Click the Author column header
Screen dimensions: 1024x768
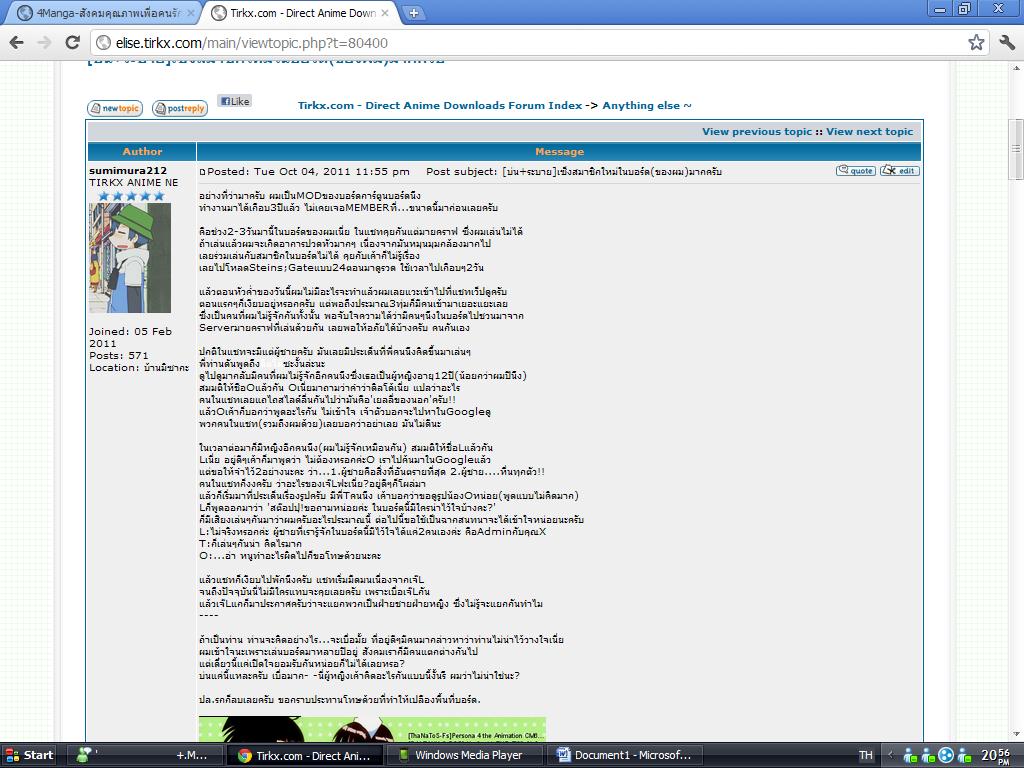click(x=142, y=152)
